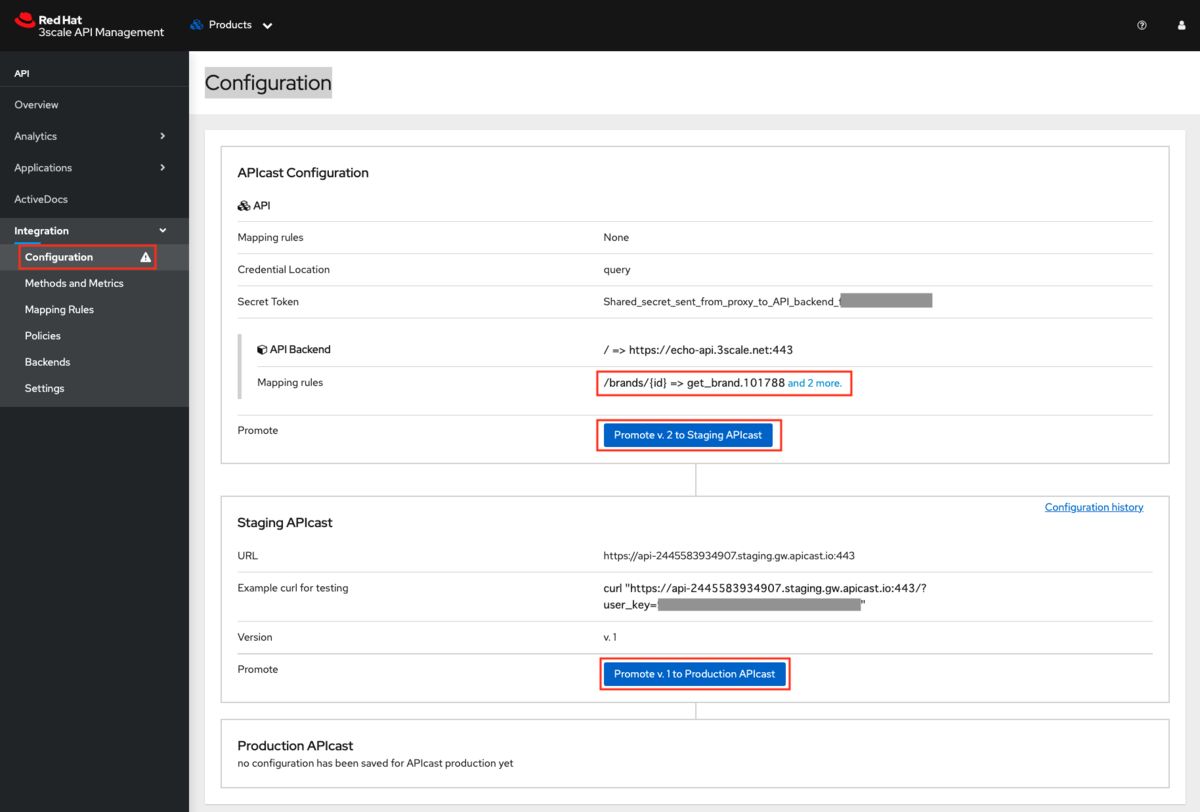This screenshot has width=1200, height=812.
Task: Click 'Example curl for testing' label
Action: coord(293,588)
